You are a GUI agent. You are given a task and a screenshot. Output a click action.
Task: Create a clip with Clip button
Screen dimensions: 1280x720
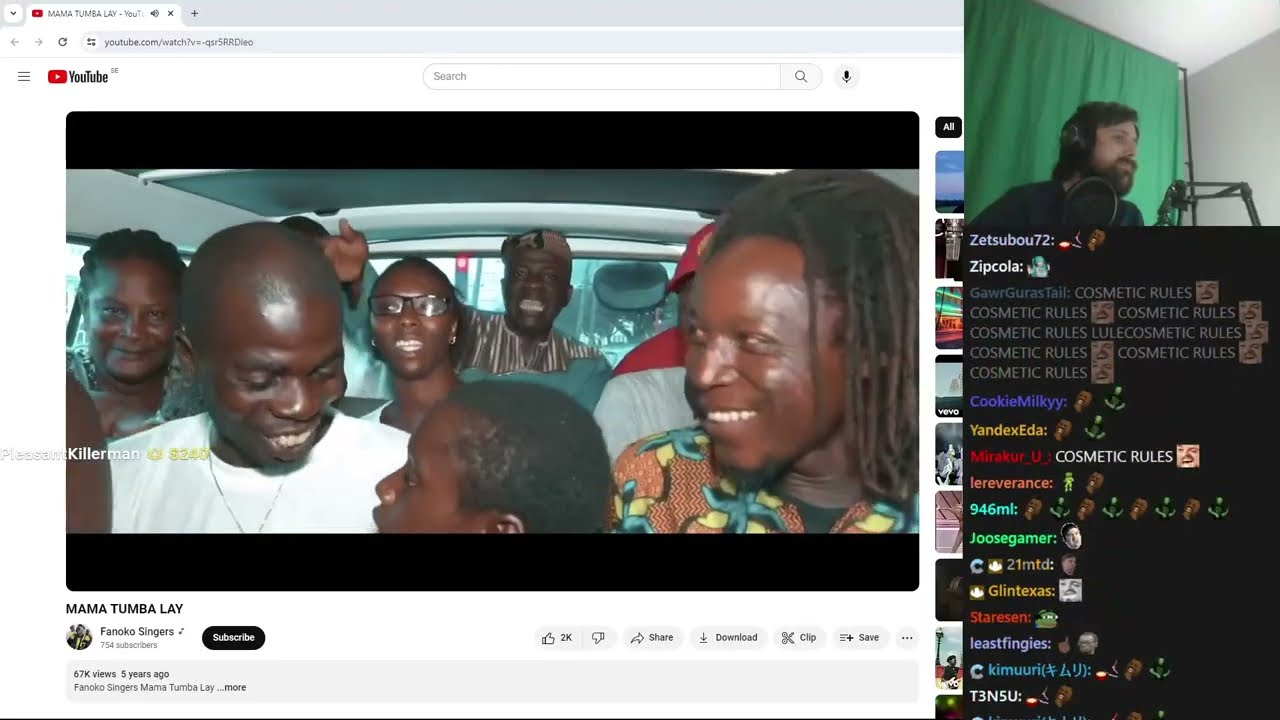[x=799, y=638]
